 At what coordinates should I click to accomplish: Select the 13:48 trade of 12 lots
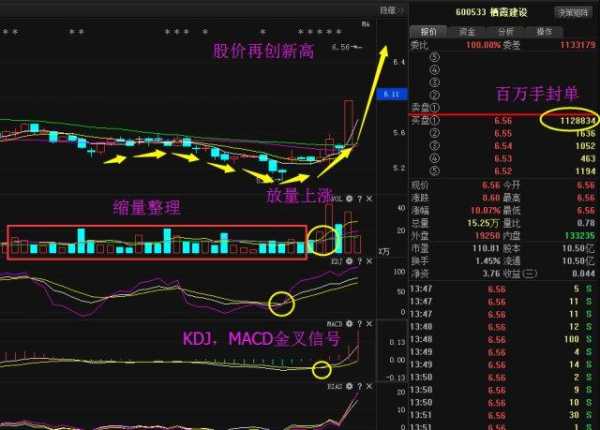(501, 327)
